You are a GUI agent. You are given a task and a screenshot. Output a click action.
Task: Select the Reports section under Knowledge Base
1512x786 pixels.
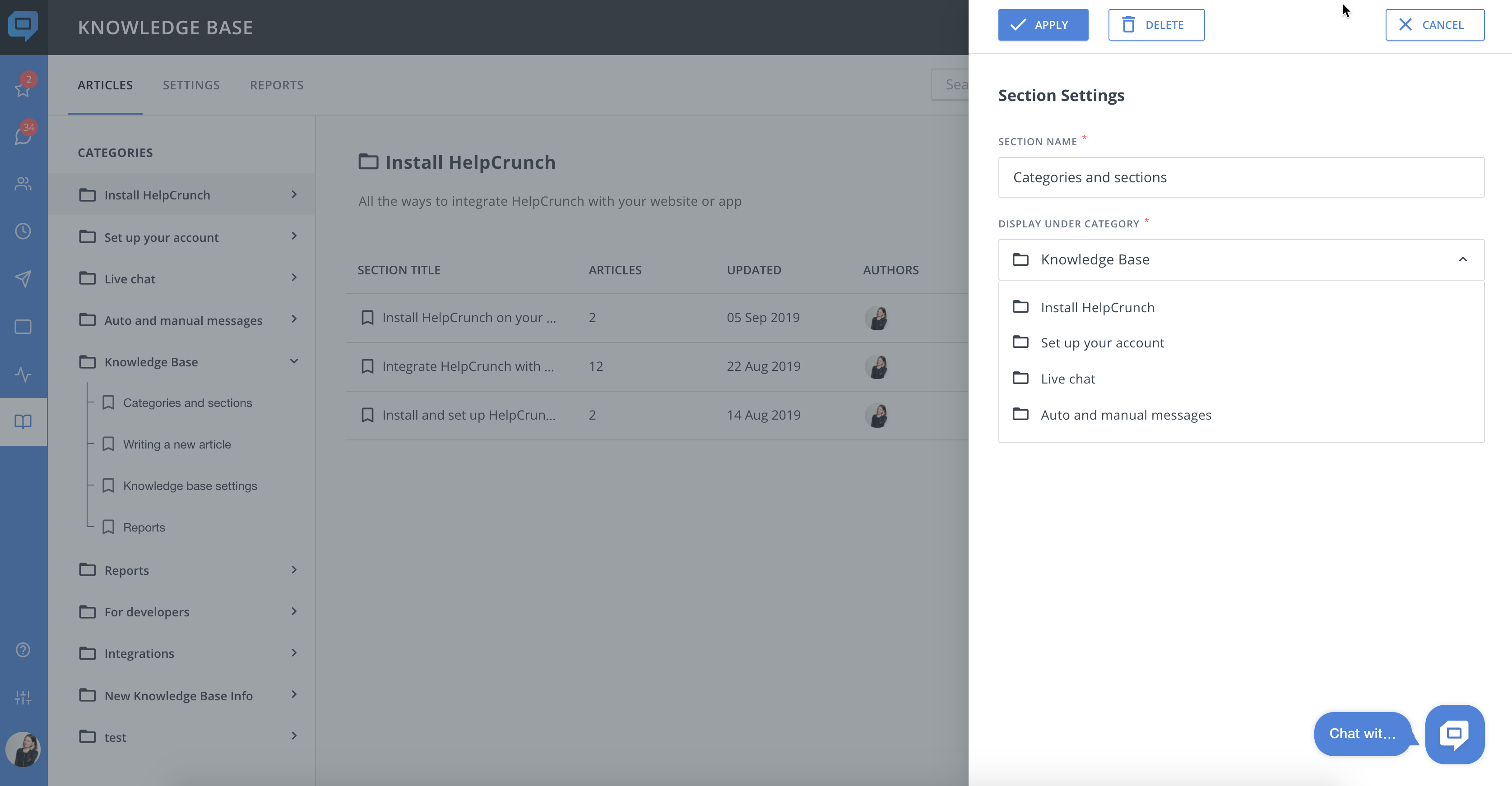point(144,527)
